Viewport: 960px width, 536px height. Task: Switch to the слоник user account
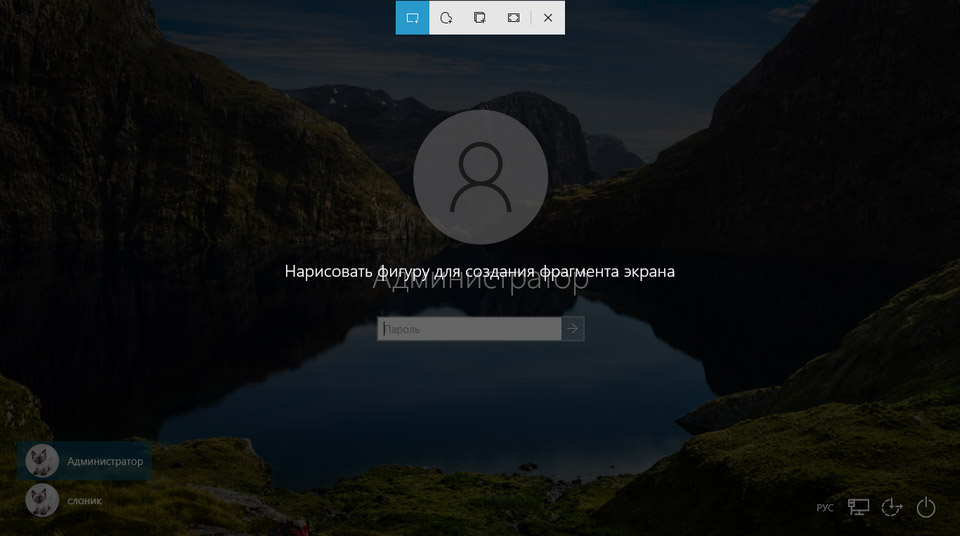click(x=84, y=499)
